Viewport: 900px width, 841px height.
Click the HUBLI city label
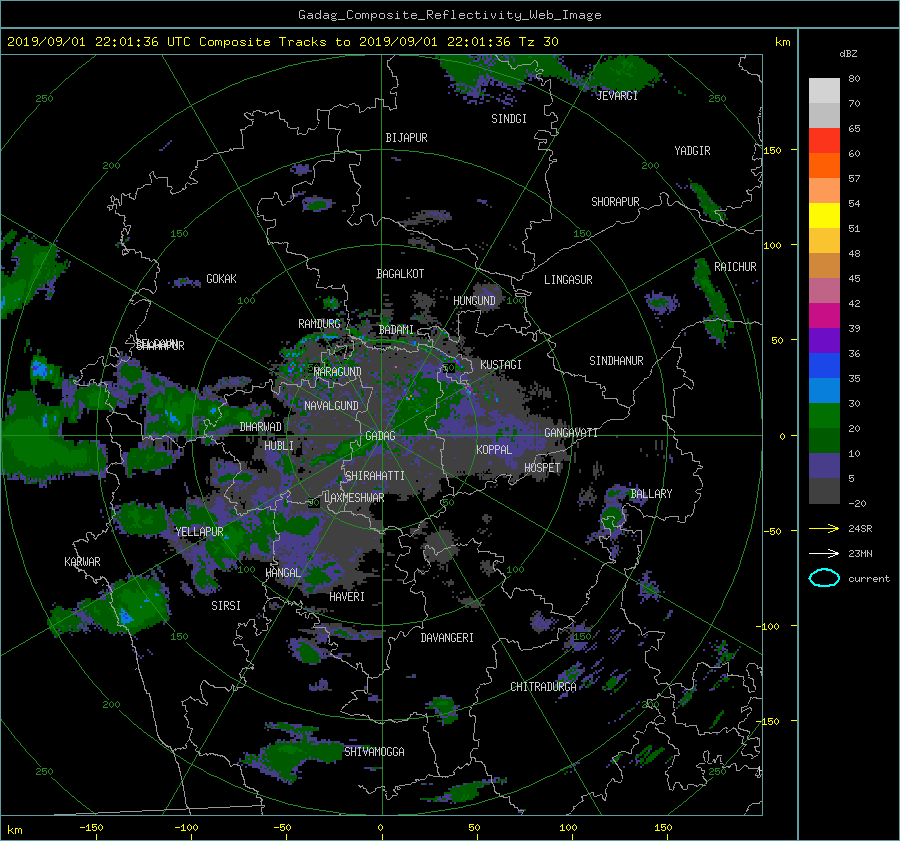[x=279, y=446]
